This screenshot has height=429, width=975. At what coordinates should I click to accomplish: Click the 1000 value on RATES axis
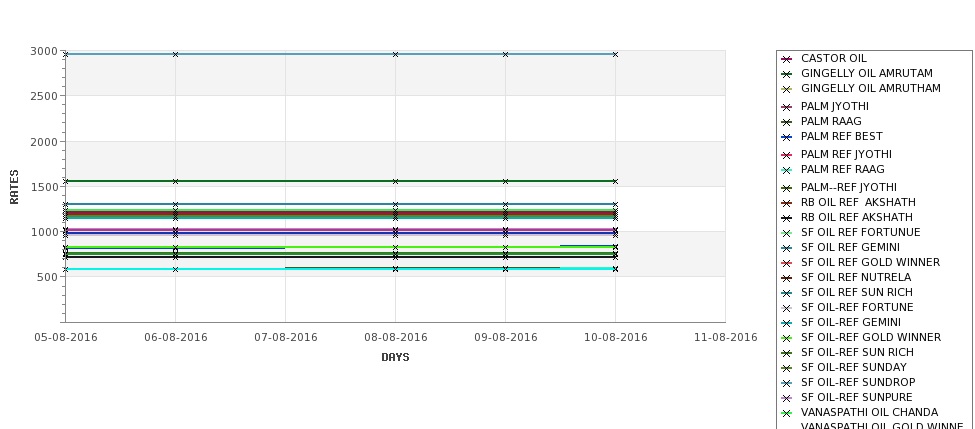click(44, 232)
